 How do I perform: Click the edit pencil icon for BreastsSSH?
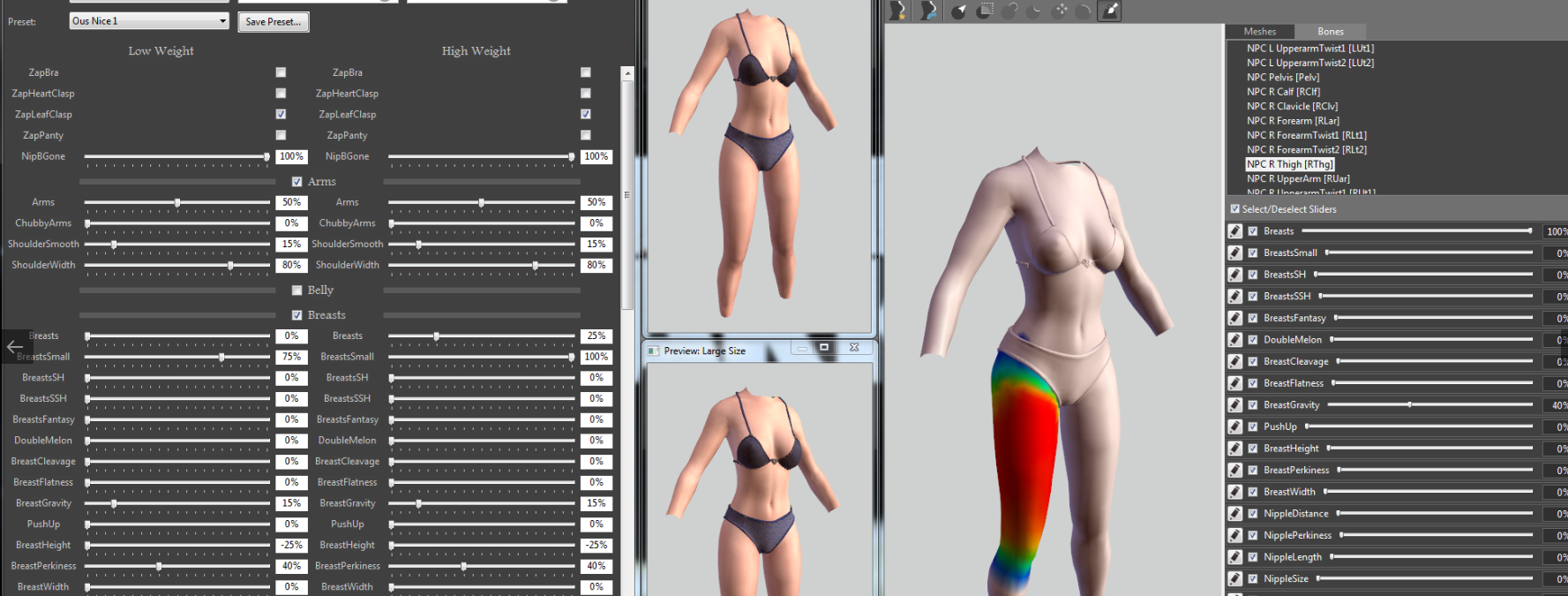tap(1235, 297)
